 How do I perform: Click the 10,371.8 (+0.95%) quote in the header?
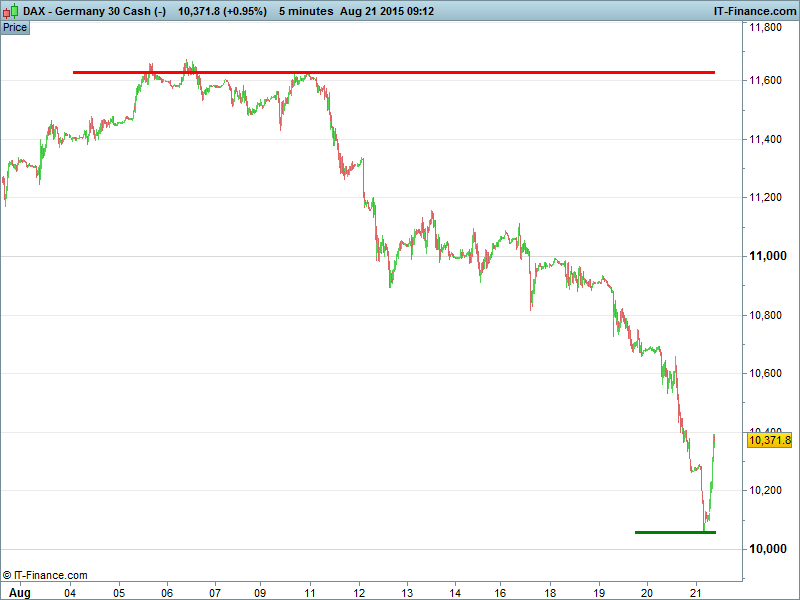221,11
